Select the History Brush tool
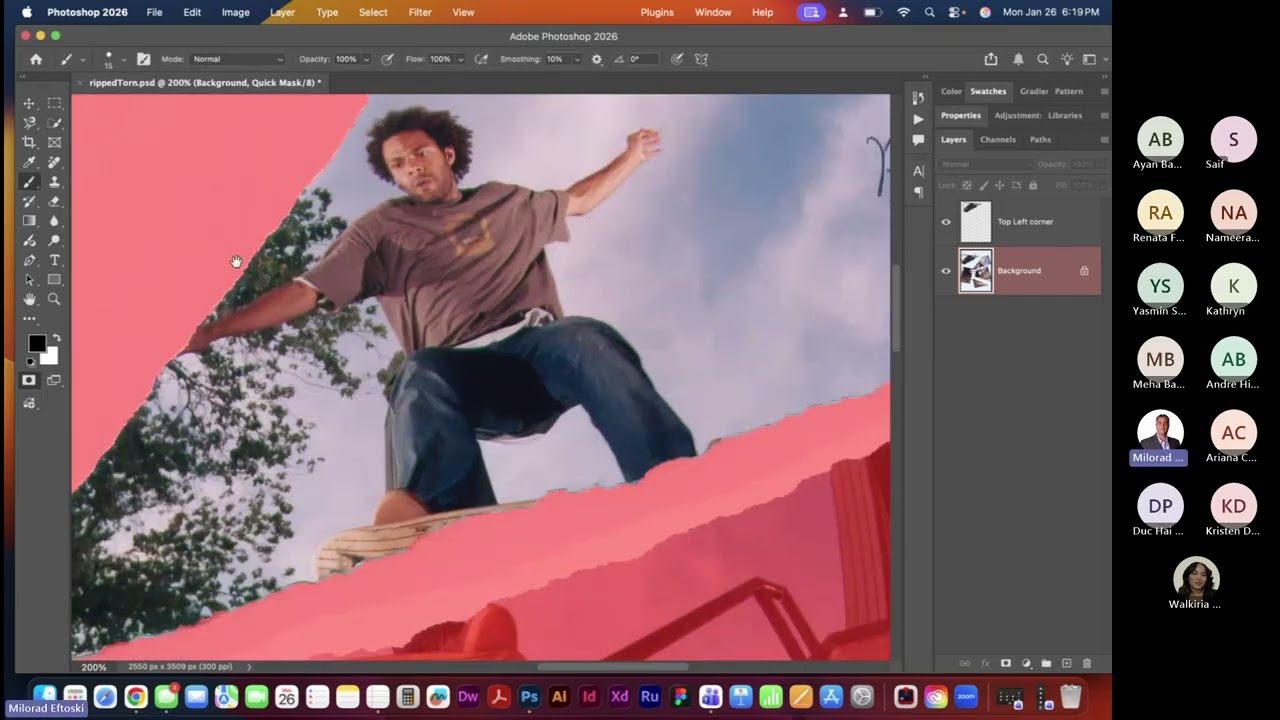1280x720 pixels. (29, 201)
